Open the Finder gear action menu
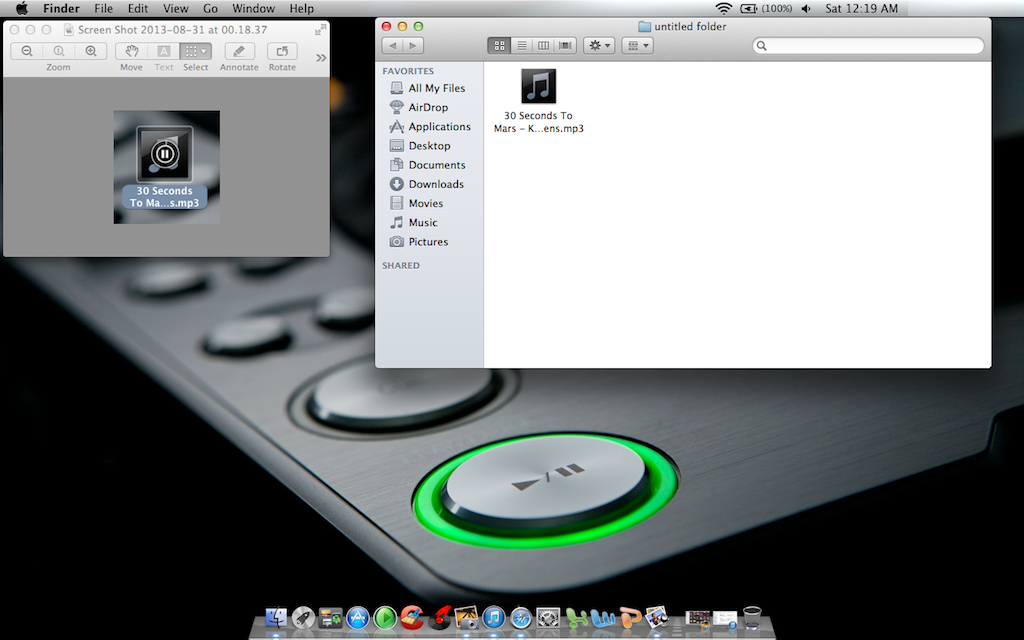The width and height of the screenshot is (1024, 640). [599, 46]
